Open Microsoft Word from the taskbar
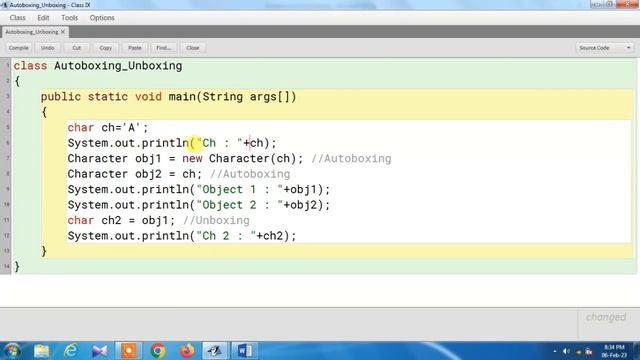The width and height of the screenshot is (640, 360). (x=244, y=351)
